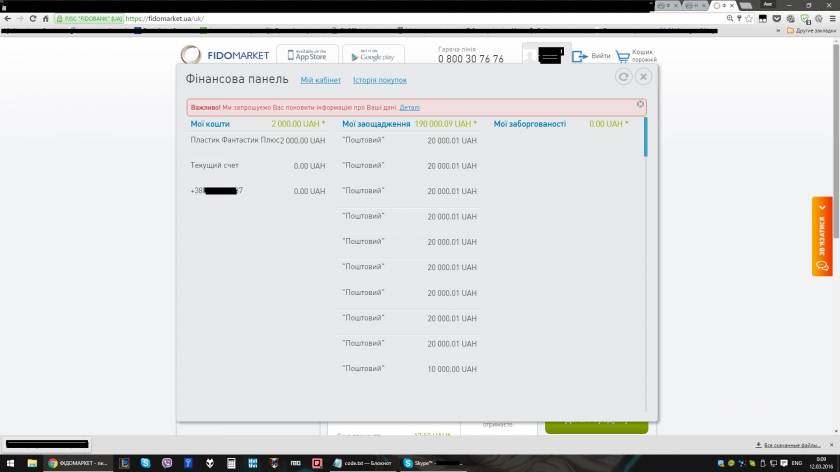
Task: Click the hotline number 0 800 30 76 76
Action: [471, 59]
